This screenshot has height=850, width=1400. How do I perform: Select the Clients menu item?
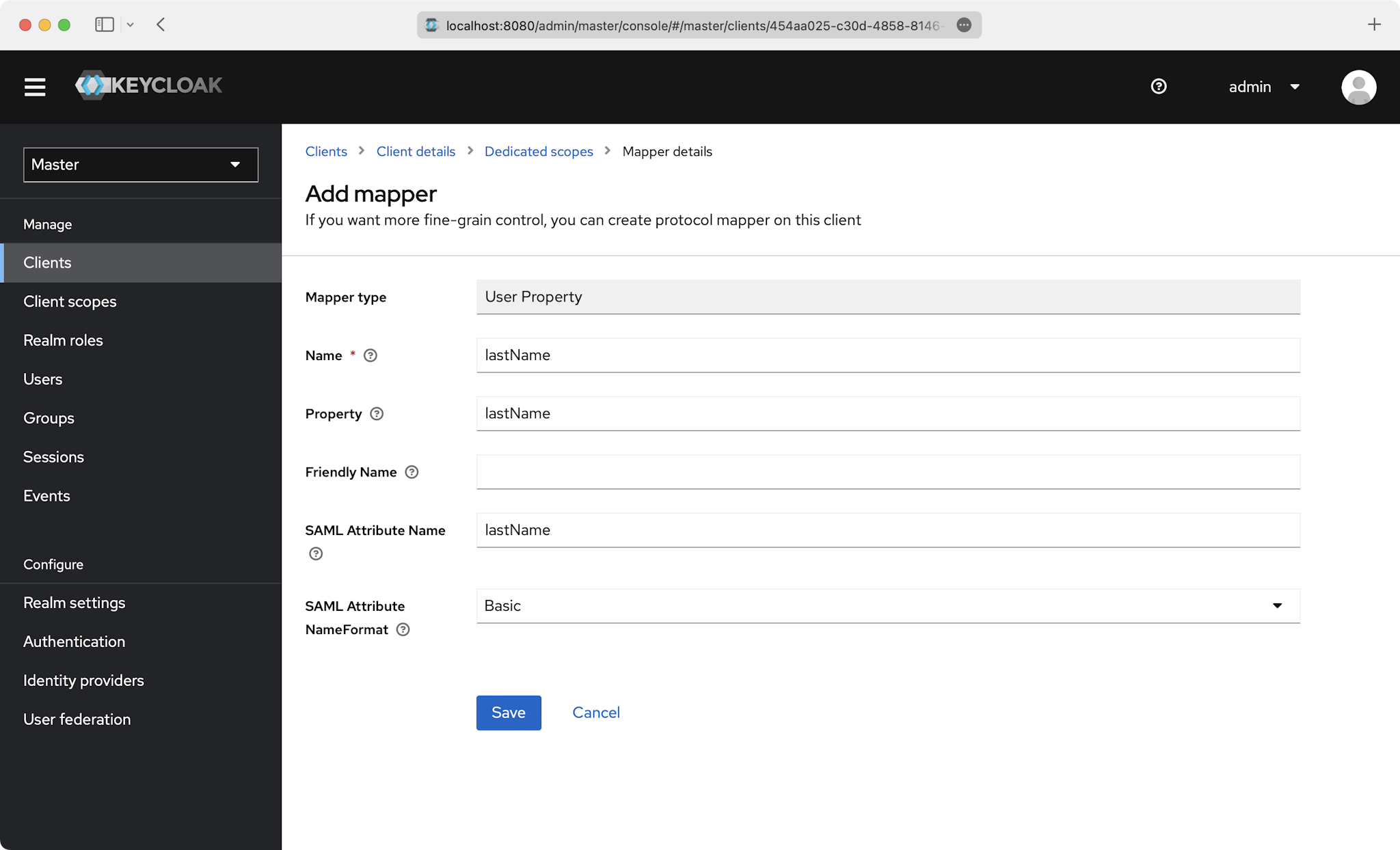(47, 262)
